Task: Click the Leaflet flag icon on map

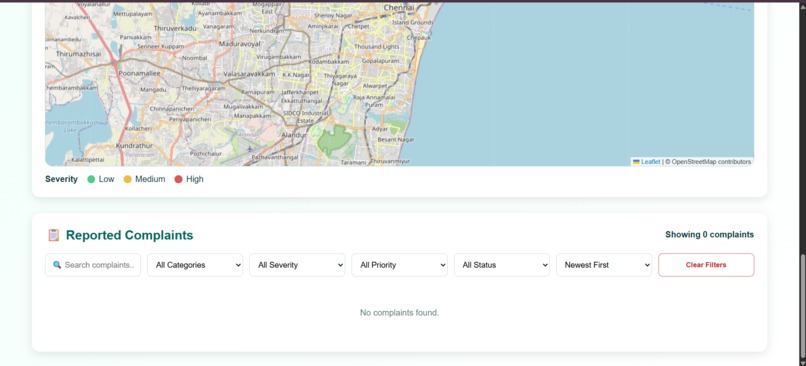Action: pos(636,162)
